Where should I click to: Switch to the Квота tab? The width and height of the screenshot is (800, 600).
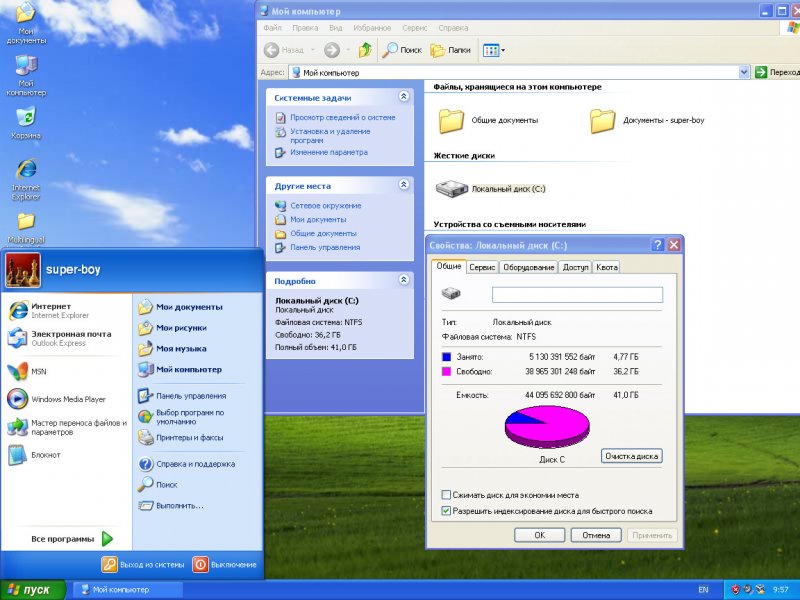pyautogui.click(x=607, y=267)
